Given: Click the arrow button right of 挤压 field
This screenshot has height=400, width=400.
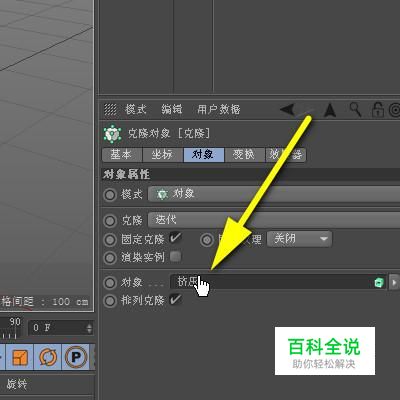Looking at the screenshot, I should coord(394,283).
